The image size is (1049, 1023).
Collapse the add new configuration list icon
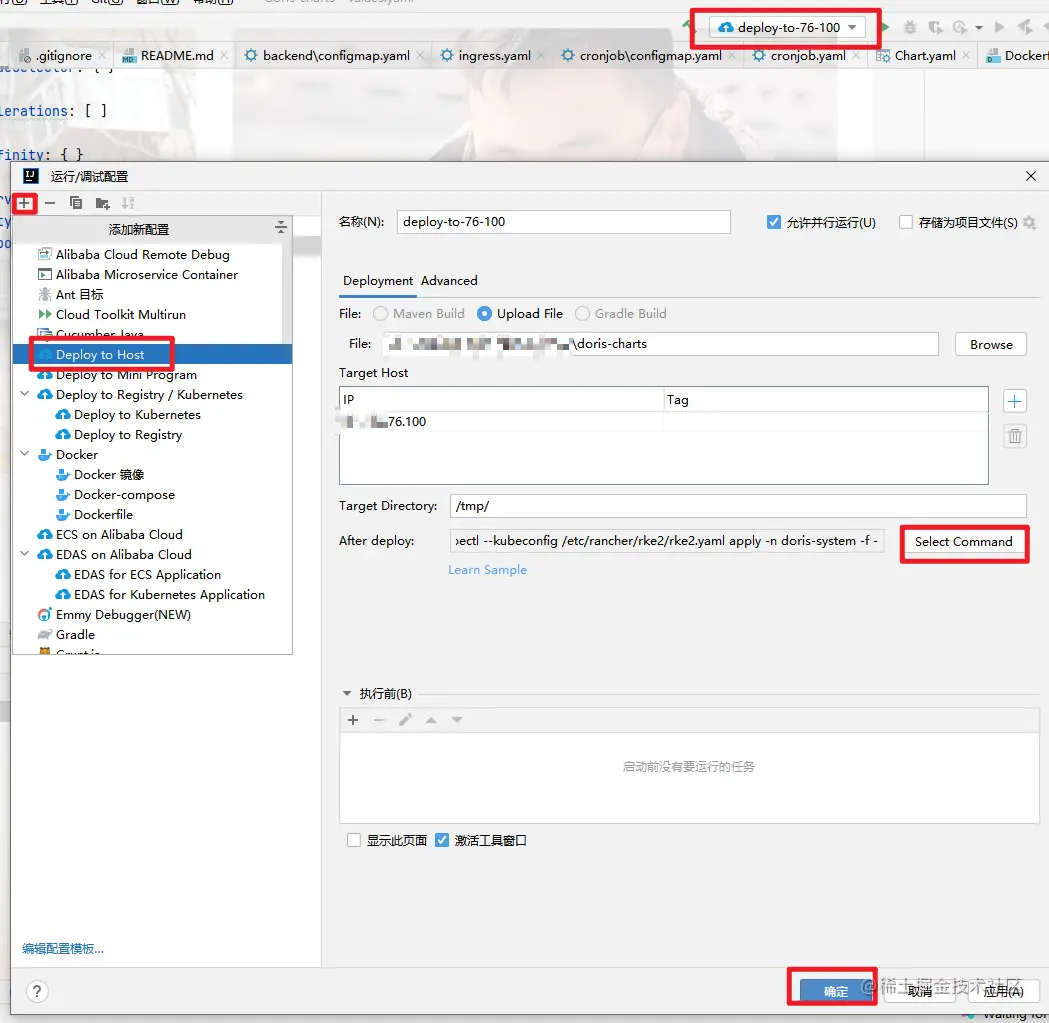[x=281, y=228]
